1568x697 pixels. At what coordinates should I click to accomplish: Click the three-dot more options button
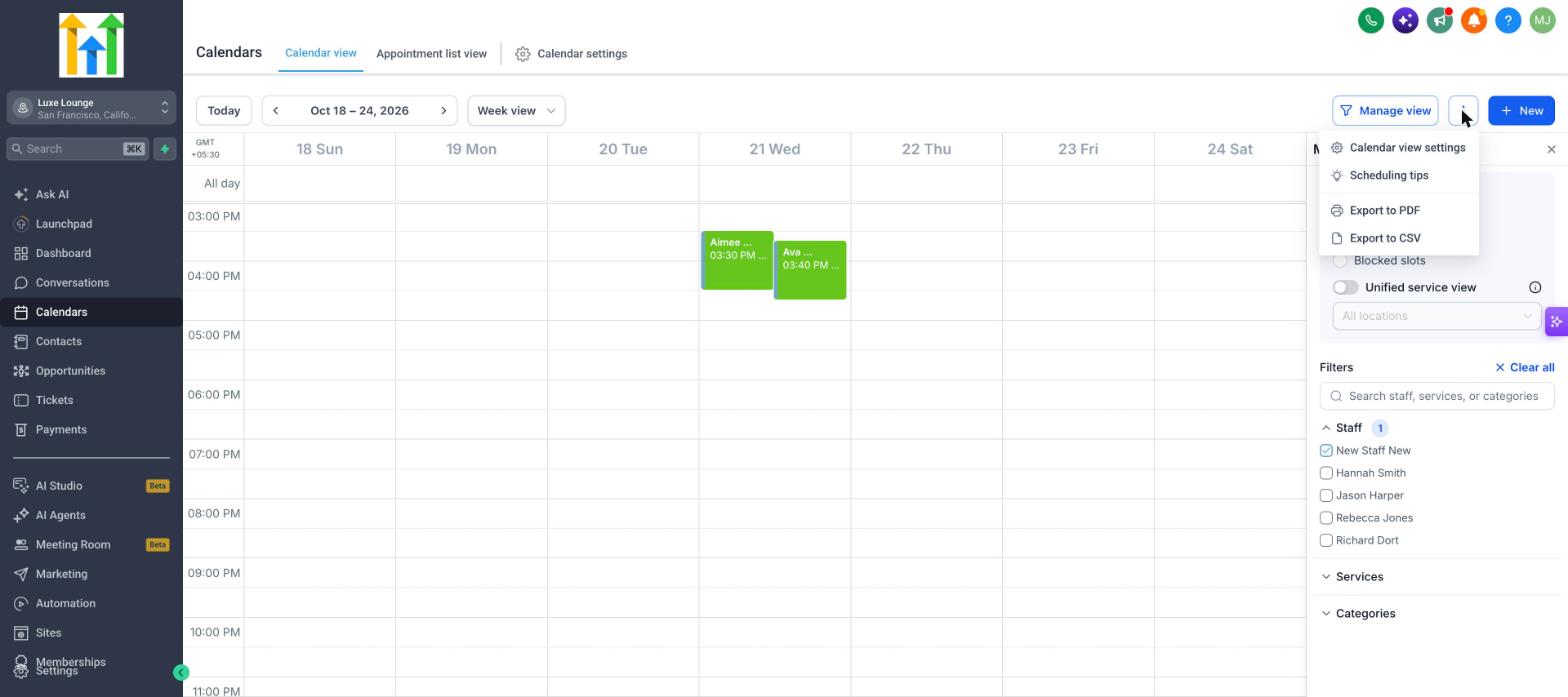(x=1463, y=111)
